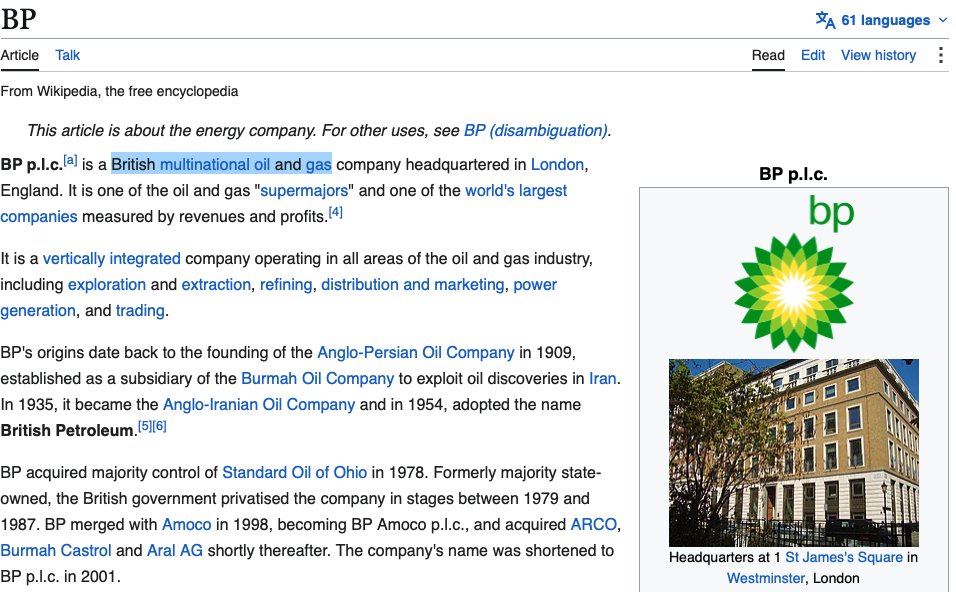Open the St James's Square link
This screenshot has width=956, height=592.
pos(844,557)
